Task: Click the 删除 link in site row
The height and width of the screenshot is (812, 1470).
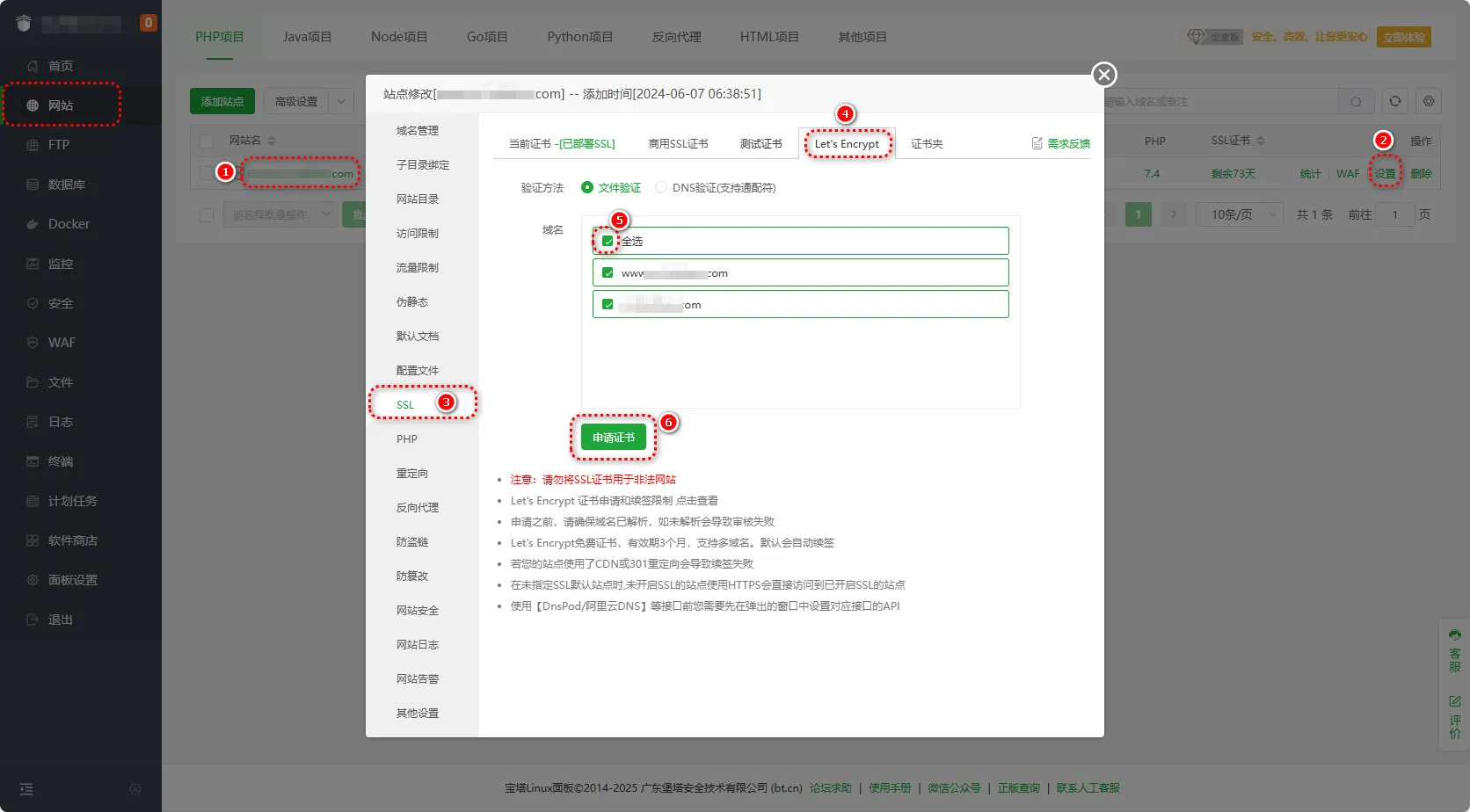Action: point(1421,174)
